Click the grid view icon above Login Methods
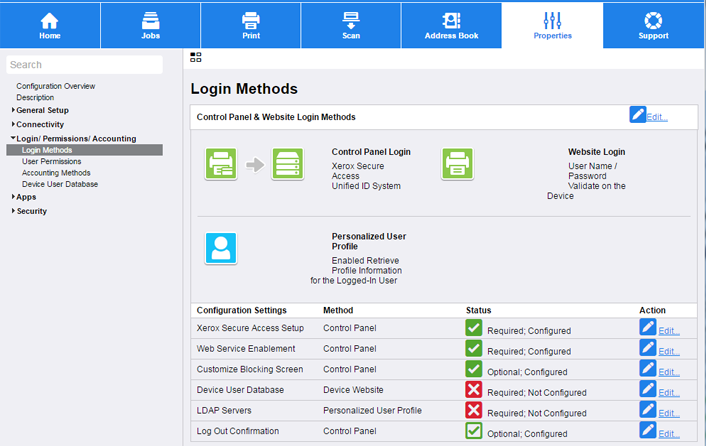Image resolution: width=706 pixels, height=446 pixels. [196, 58]
